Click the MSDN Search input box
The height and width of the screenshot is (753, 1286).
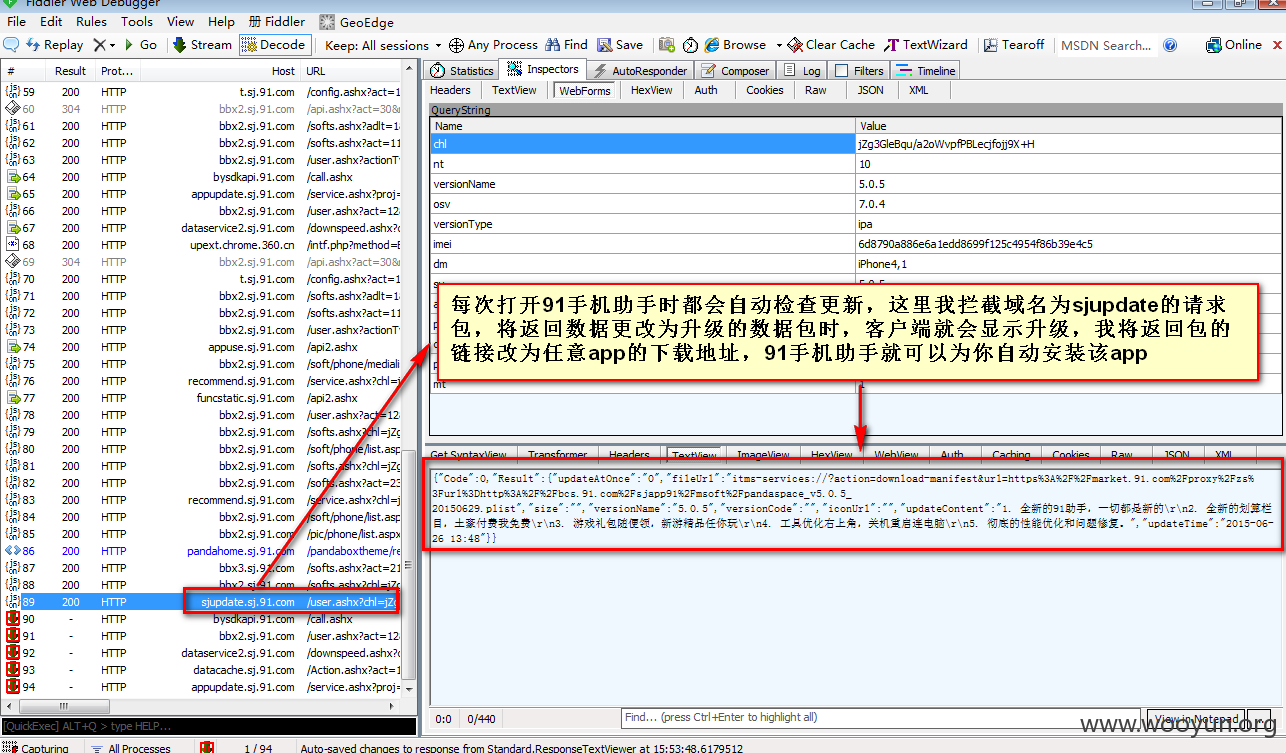pyautogui.click(x=1106, y=45)
